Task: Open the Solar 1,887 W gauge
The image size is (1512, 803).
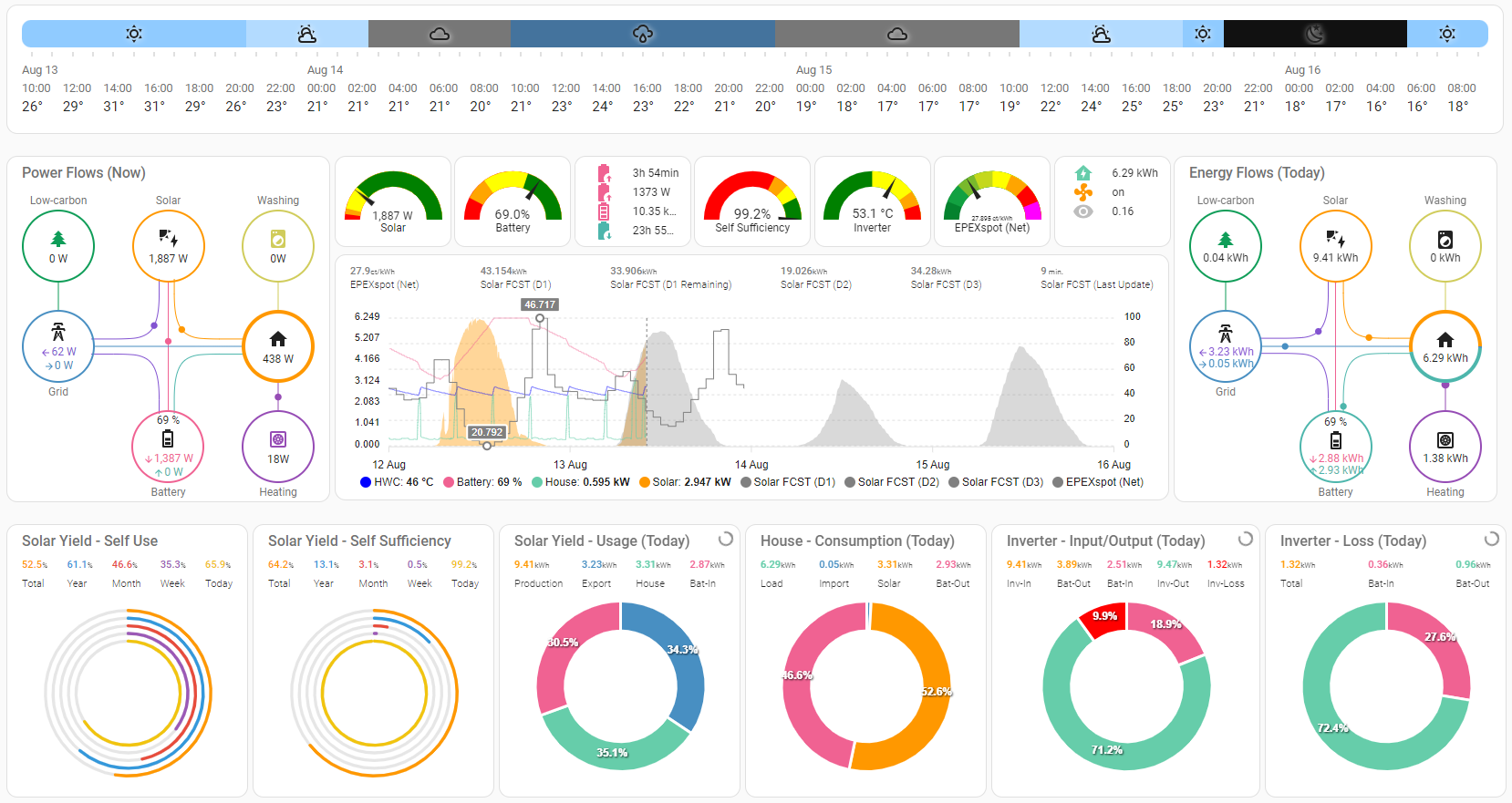Action: [x=393, y=201]
